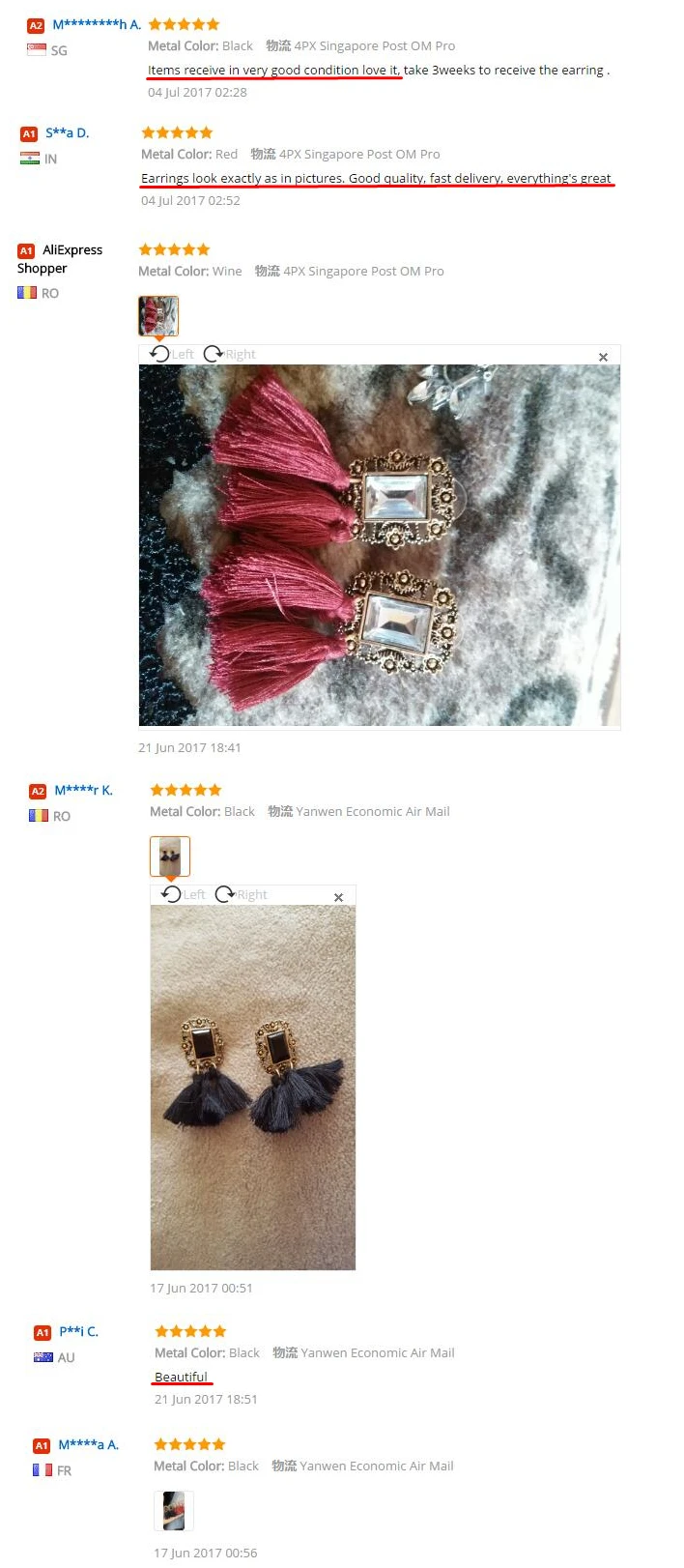
Task: Click the five-star rating of P**i C.'s review
Action: (190, 1331)
